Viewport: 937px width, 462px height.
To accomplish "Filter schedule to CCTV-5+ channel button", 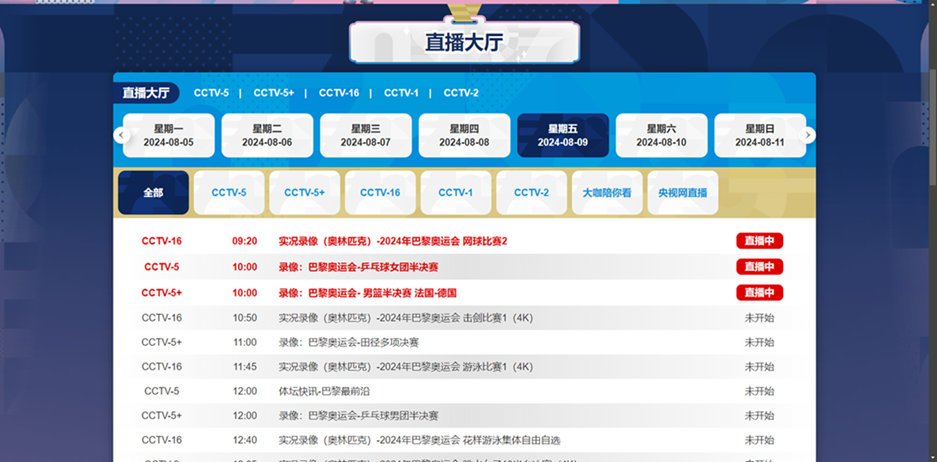I will click(x=304, y=193).
